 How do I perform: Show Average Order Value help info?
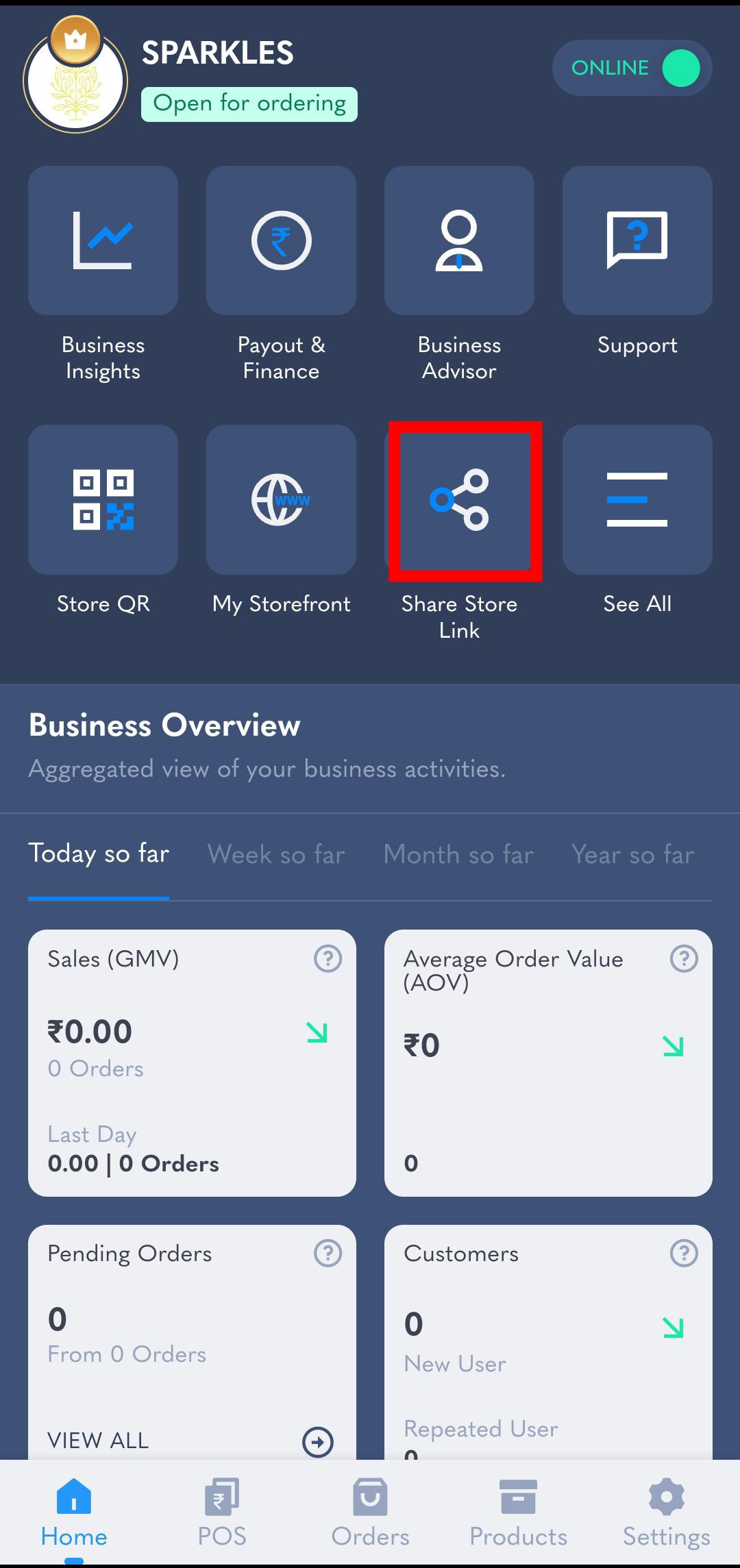(x=684, y=958)
